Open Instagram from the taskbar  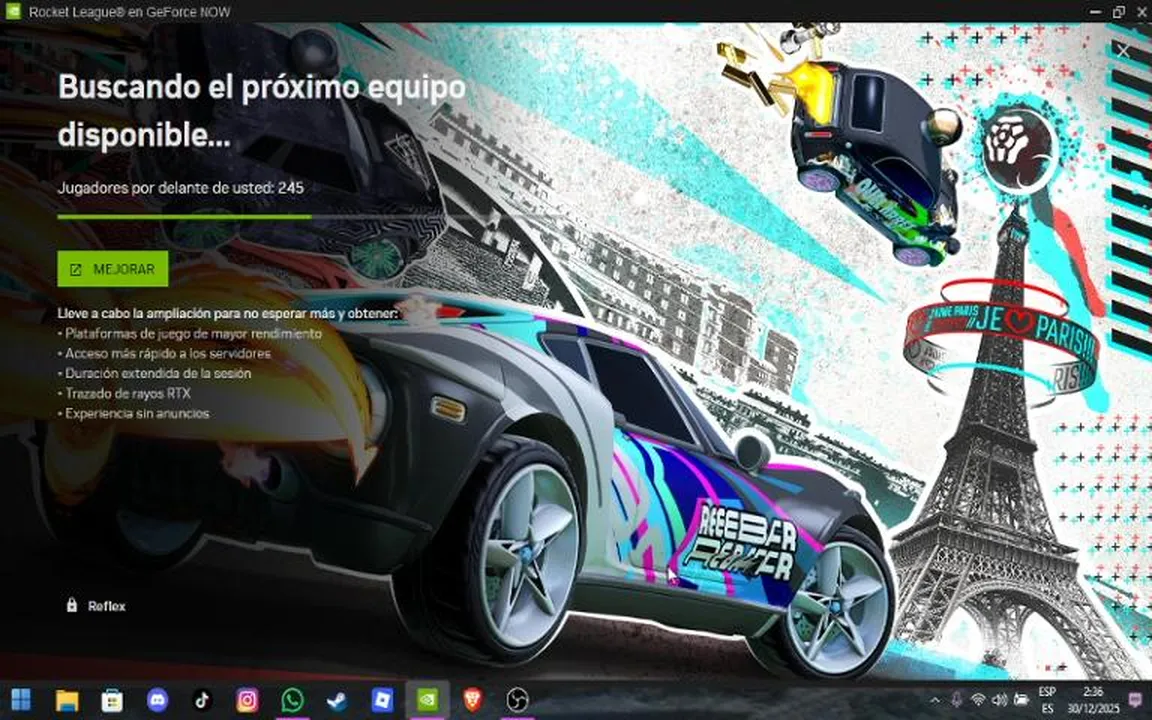pos(247,700)
